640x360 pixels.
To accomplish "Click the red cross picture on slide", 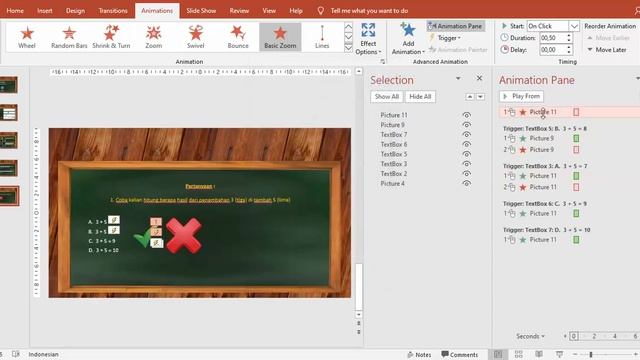I will [x=184, y=236].
